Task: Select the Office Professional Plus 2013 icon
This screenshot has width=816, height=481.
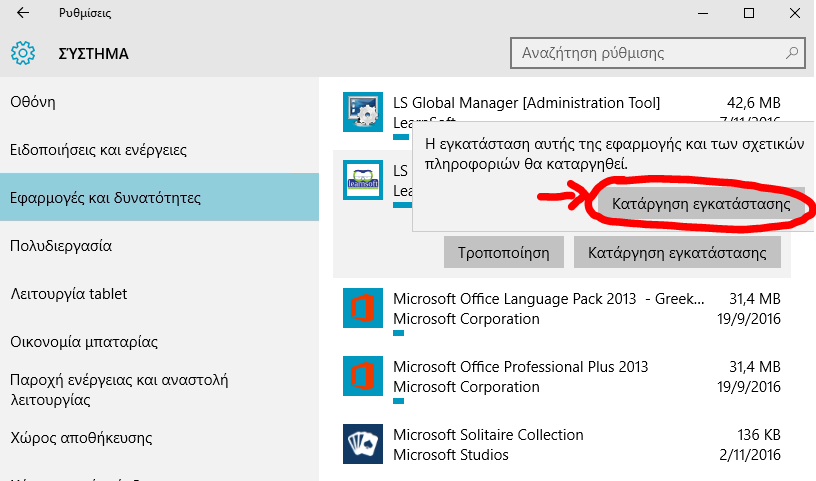Action: click(x=362, y=376)
